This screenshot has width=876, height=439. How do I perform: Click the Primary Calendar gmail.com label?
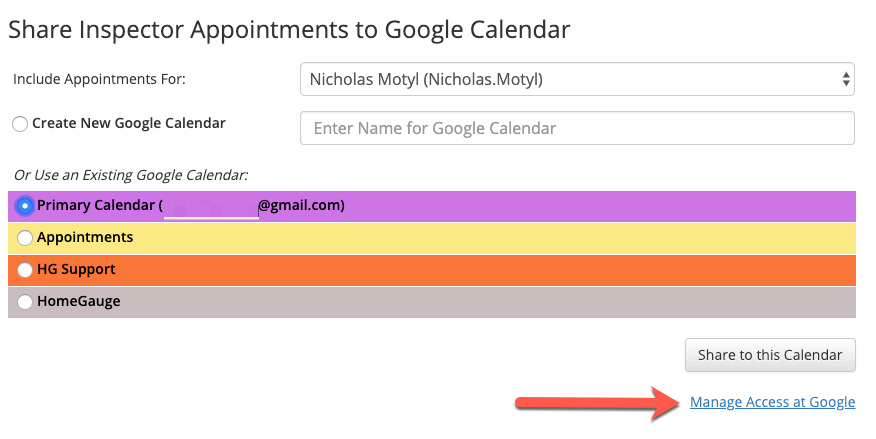pos(190,206)
